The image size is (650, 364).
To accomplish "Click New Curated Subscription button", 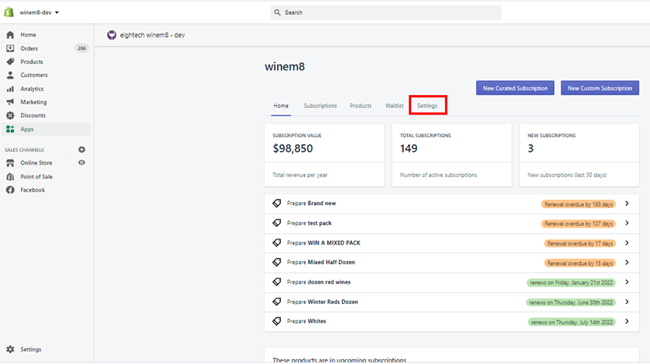I will tap(515, 88).
